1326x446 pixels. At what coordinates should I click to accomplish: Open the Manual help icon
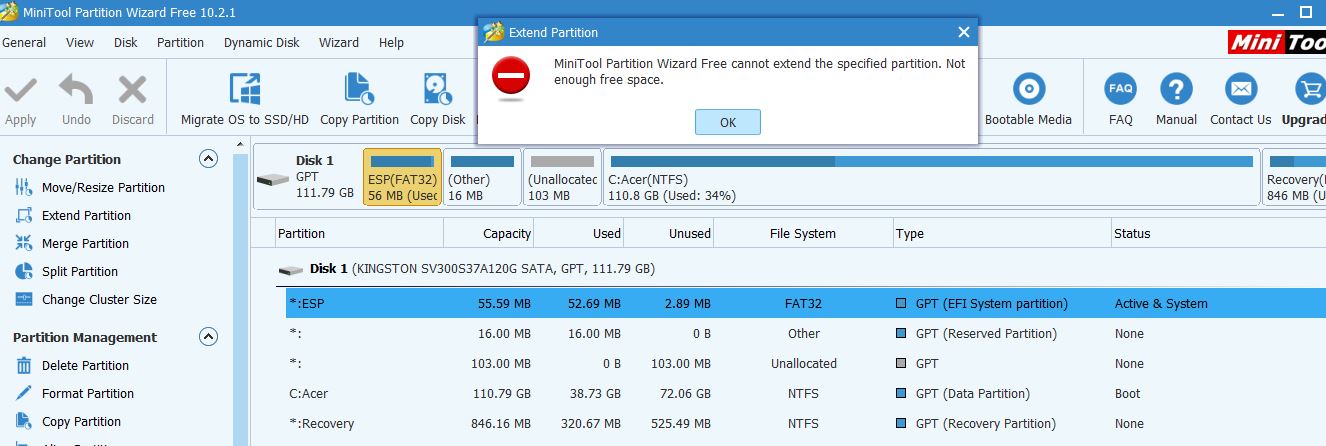1176,99
